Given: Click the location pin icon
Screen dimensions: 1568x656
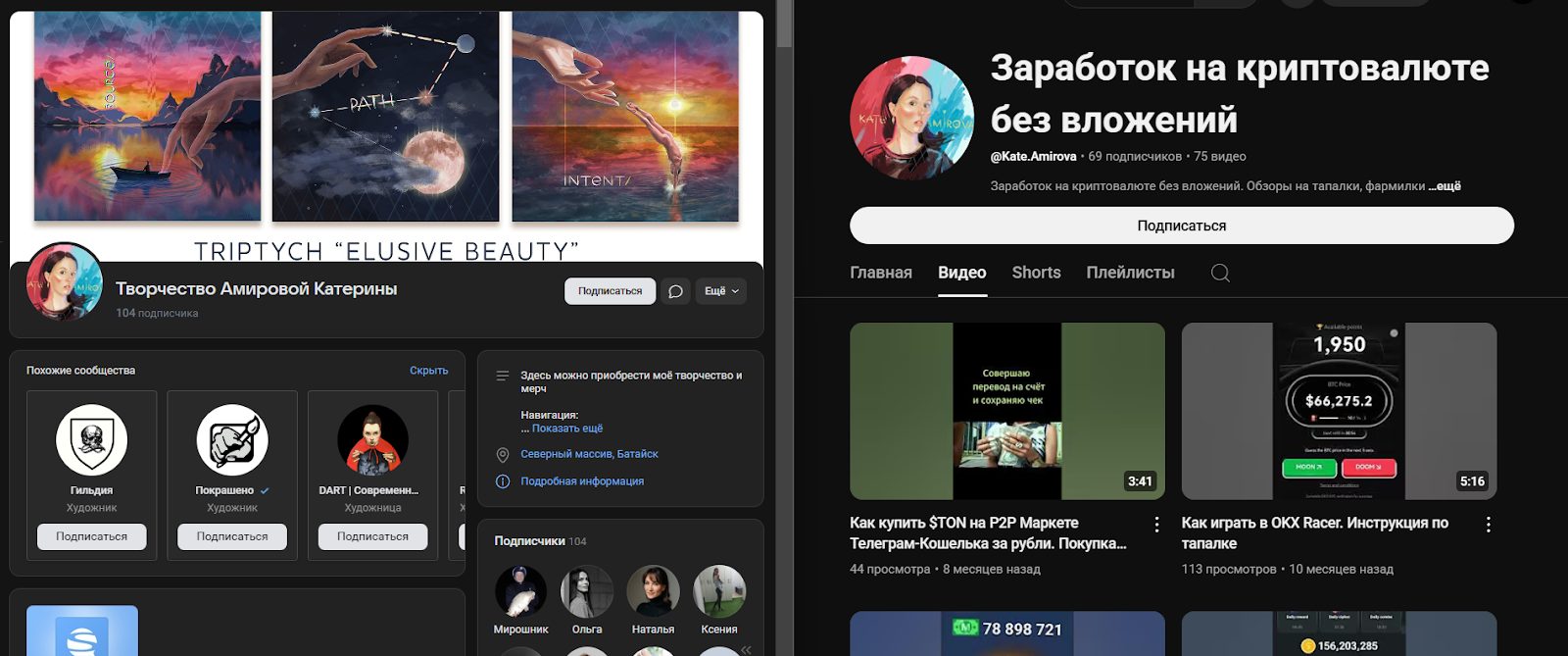Looking at the screenshot, I should 503,455.
